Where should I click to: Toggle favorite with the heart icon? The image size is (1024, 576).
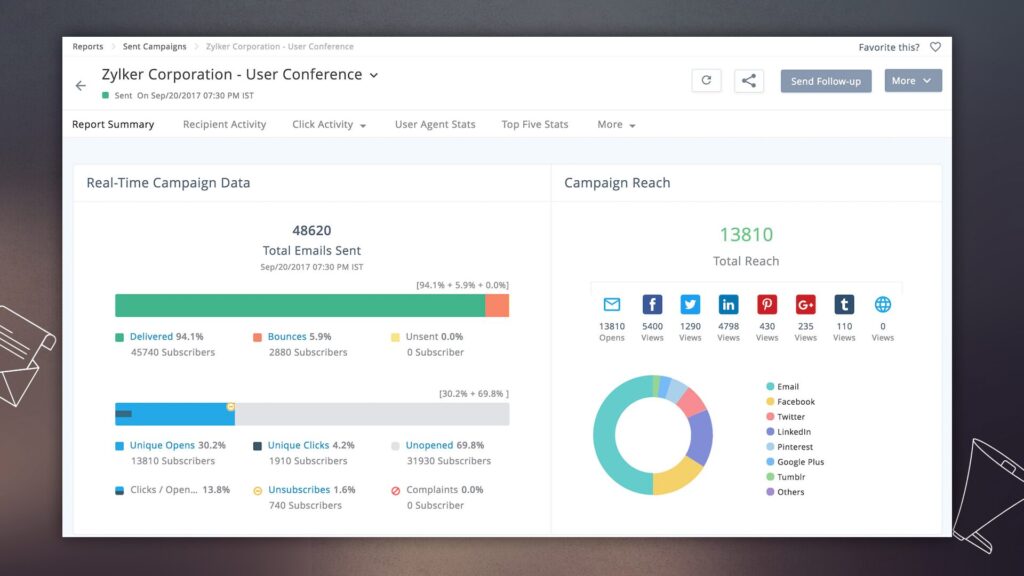click(x=935, y=46)
